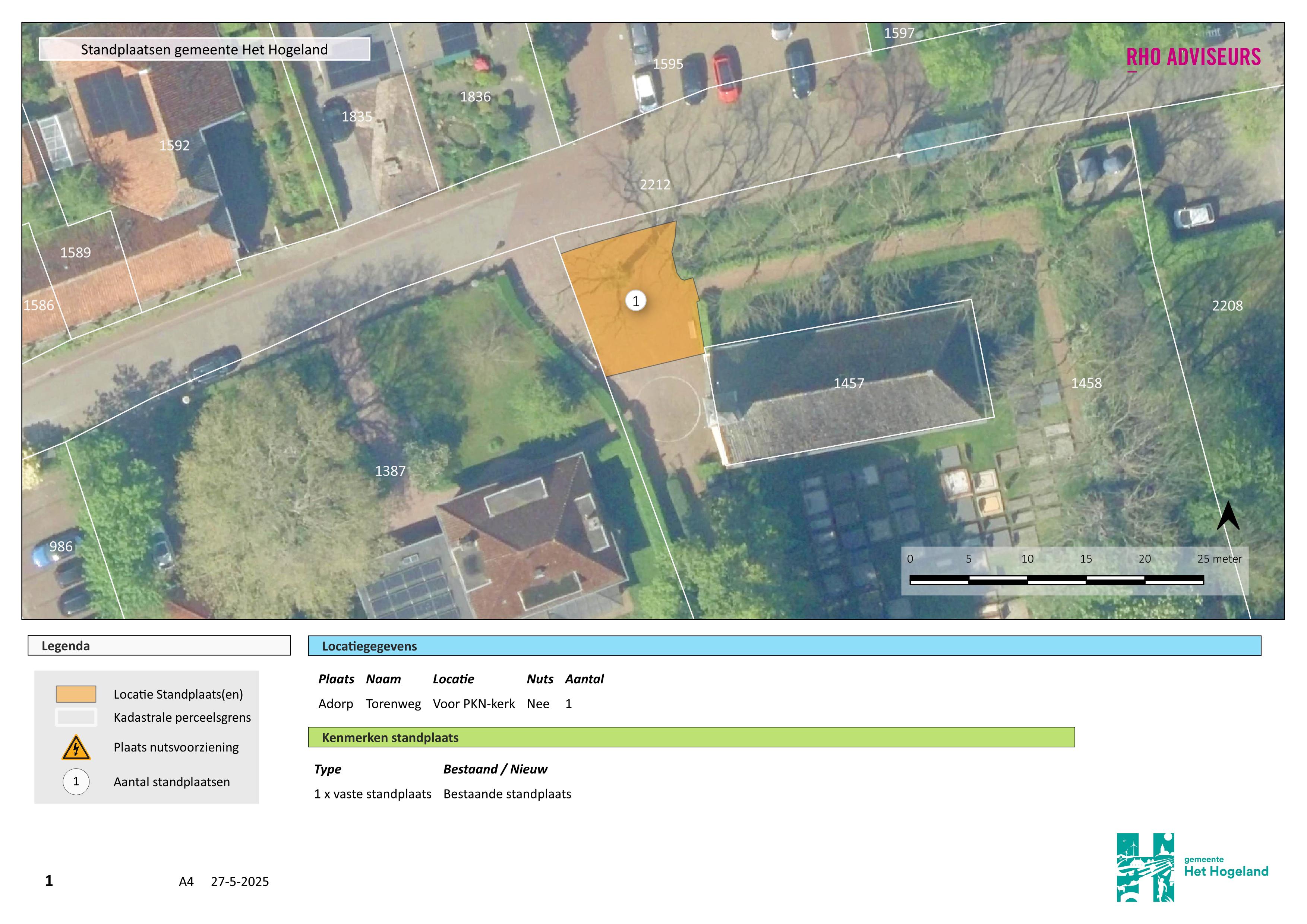The image size is (1307, 924).
Task: Click the '1 x vaste standplaats' value
Action: (372, 794)
